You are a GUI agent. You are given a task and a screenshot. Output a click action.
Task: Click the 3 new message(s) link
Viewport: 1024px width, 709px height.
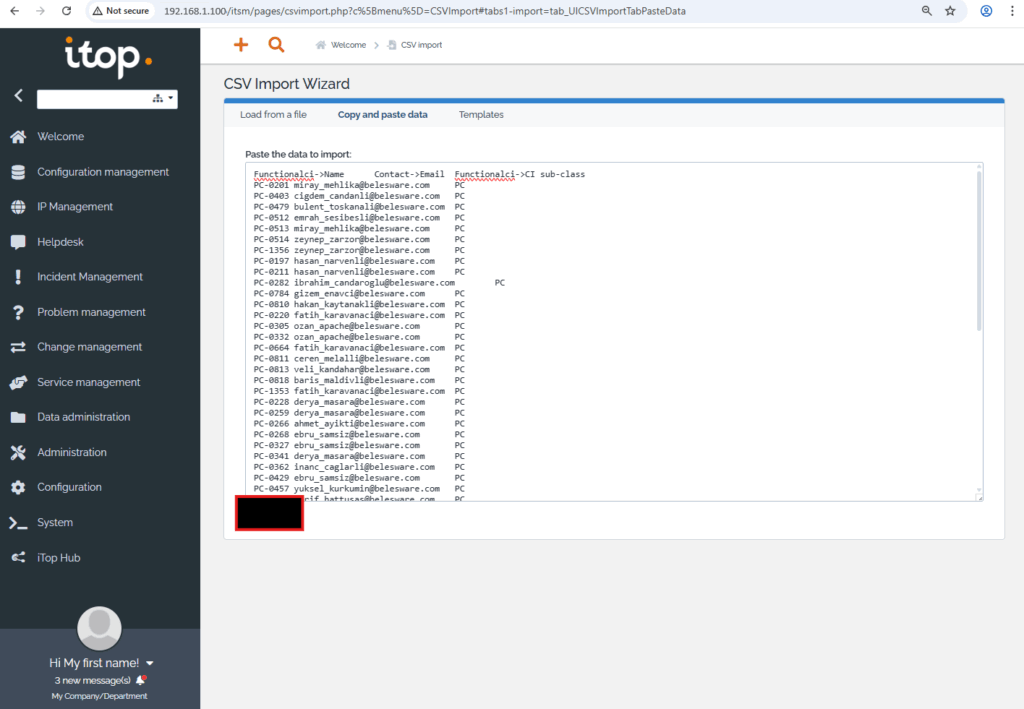92,680
